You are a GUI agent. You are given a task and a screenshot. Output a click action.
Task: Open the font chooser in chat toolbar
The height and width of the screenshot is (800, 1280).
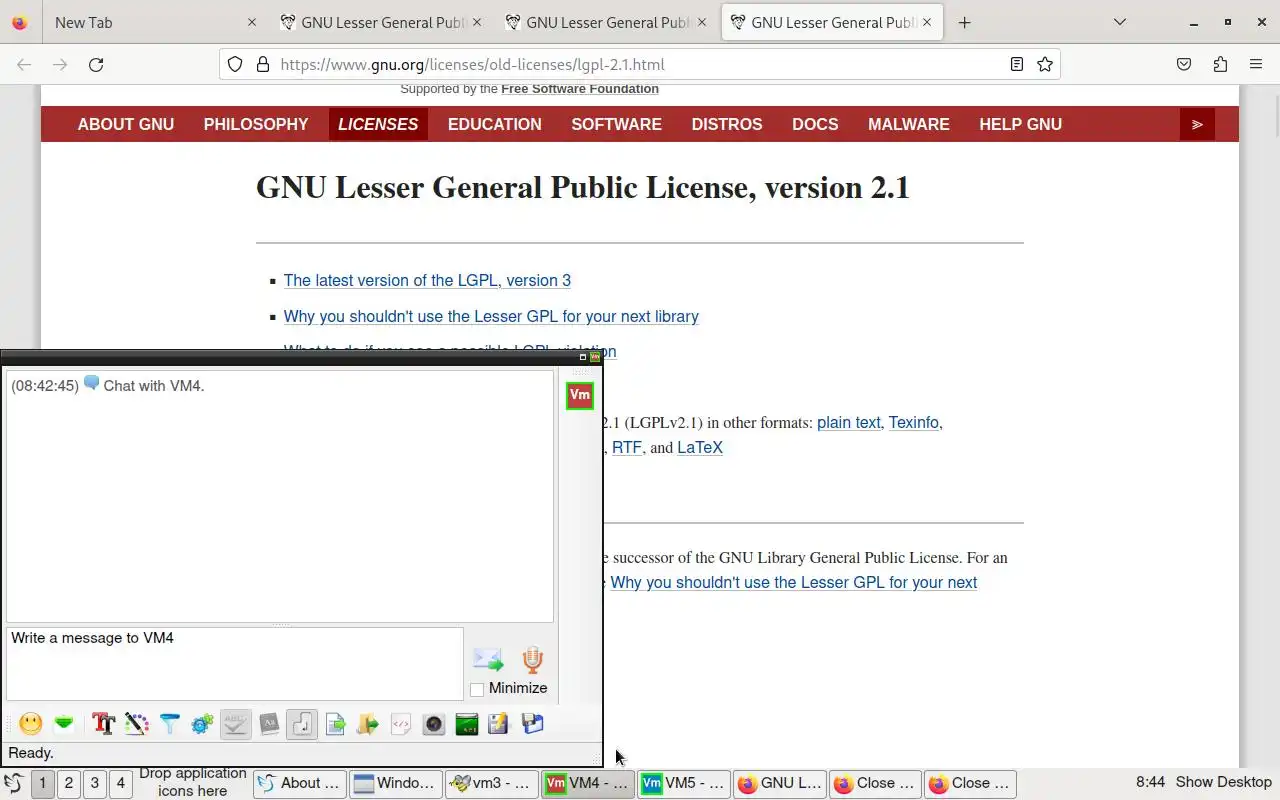(x=103, y=724)
